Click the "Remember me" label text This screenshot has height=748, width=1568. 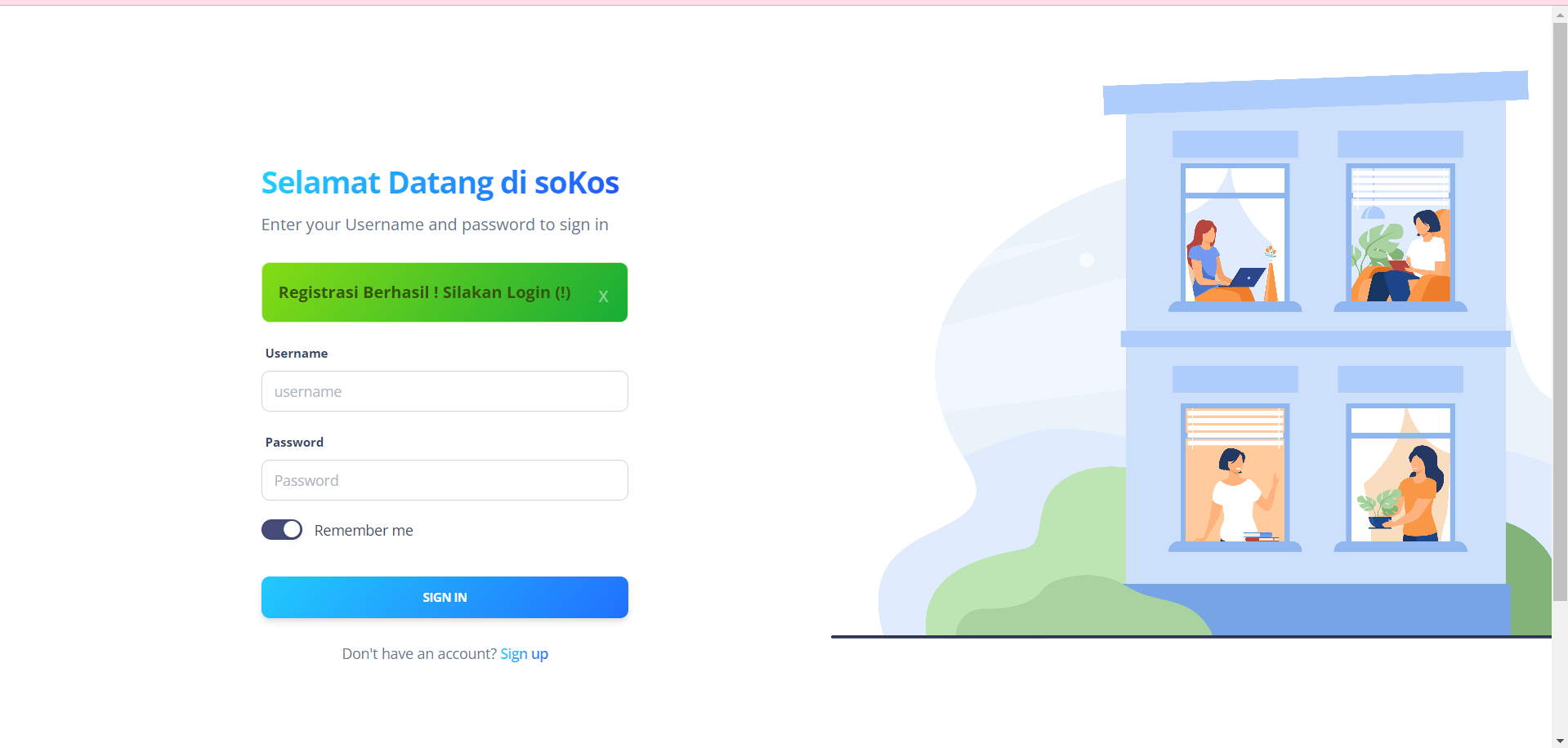click(364, 531)
